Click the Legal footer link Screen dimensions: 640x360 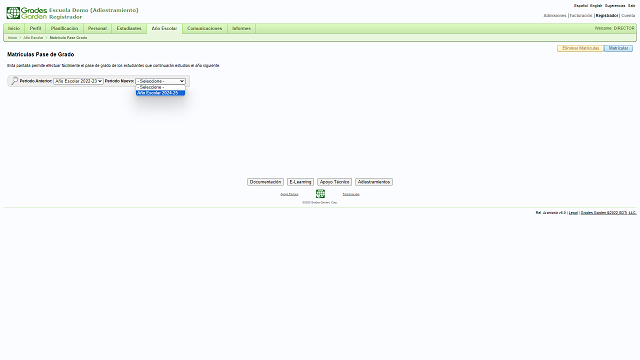573,213
